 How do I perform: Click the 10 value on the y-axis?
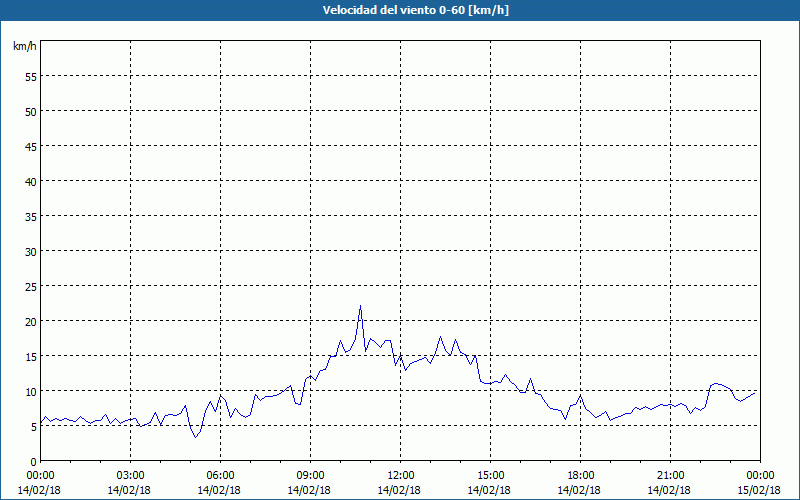point(31,391)
